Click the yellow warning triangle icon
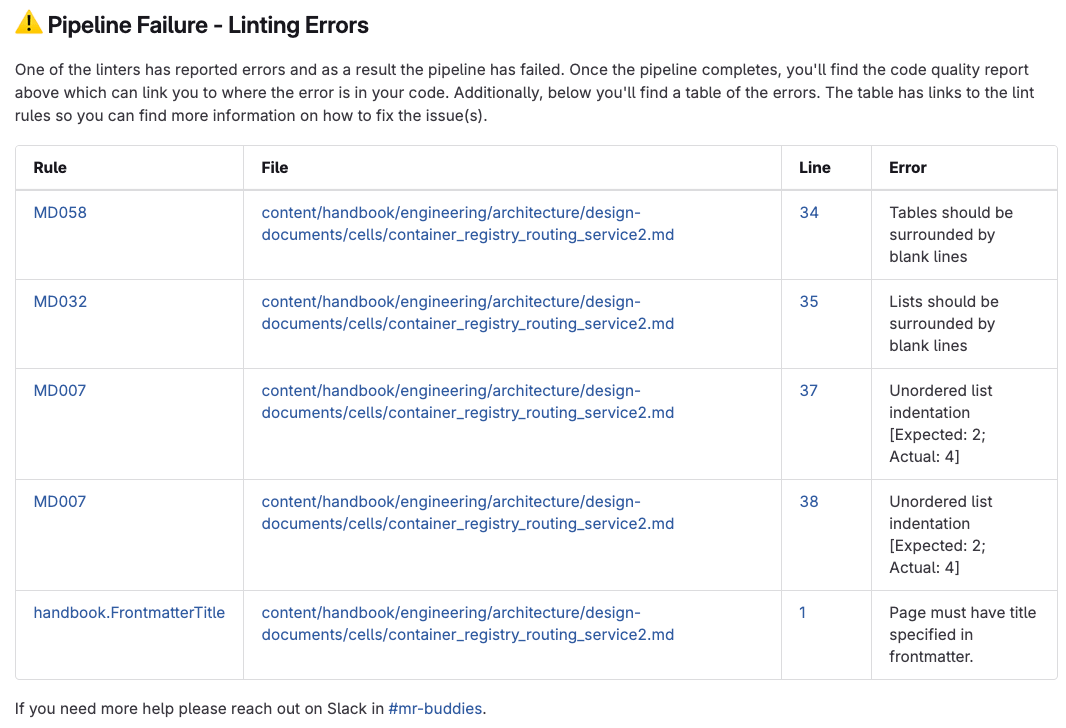 click(29, 23)
